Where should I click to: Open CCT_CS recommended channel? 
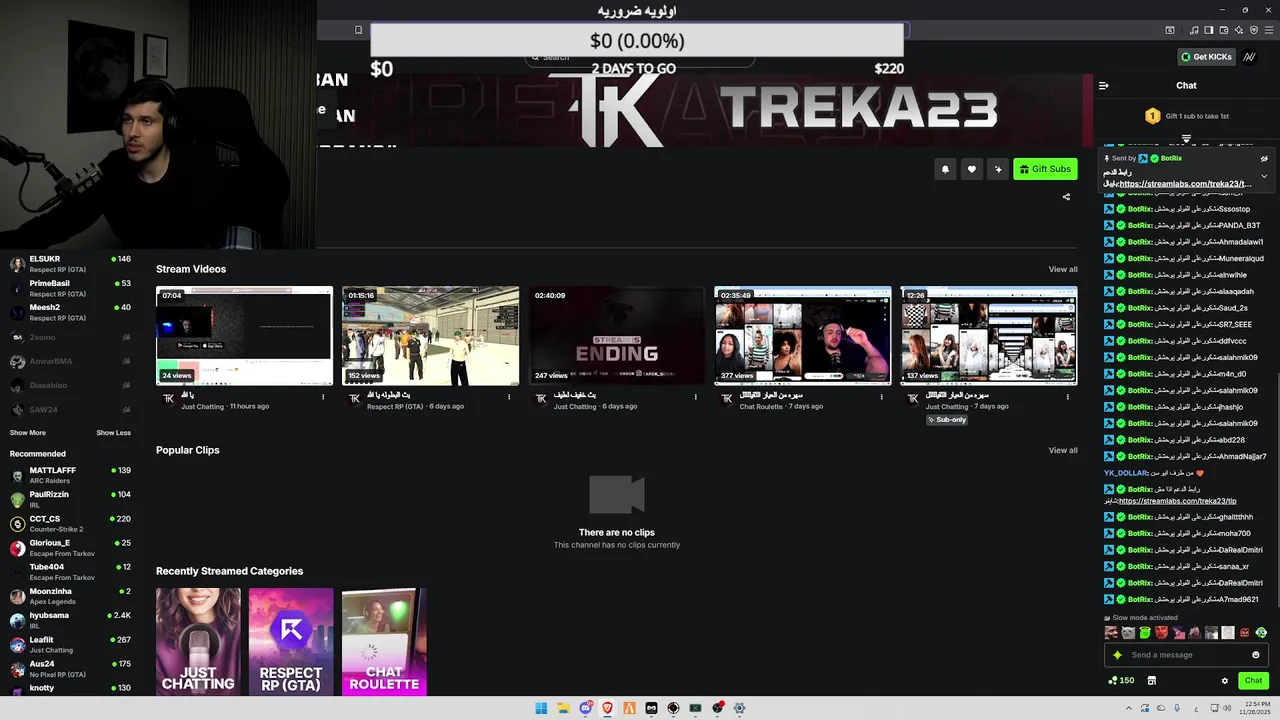click(70, 523)
